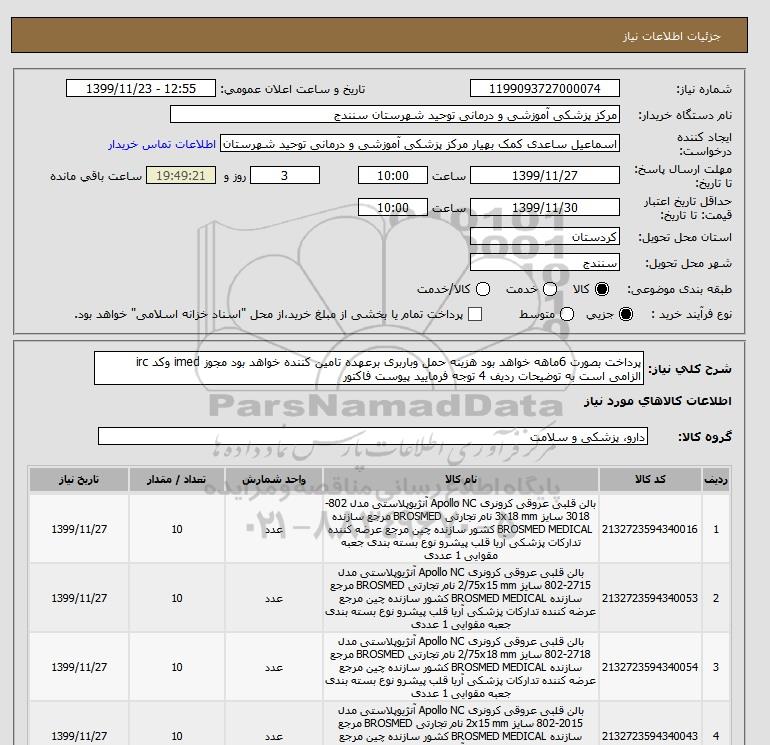Click the تعداد / مقدار column header
The height and width of the screenshot is (745, 770).
click(x=177, y=479)
